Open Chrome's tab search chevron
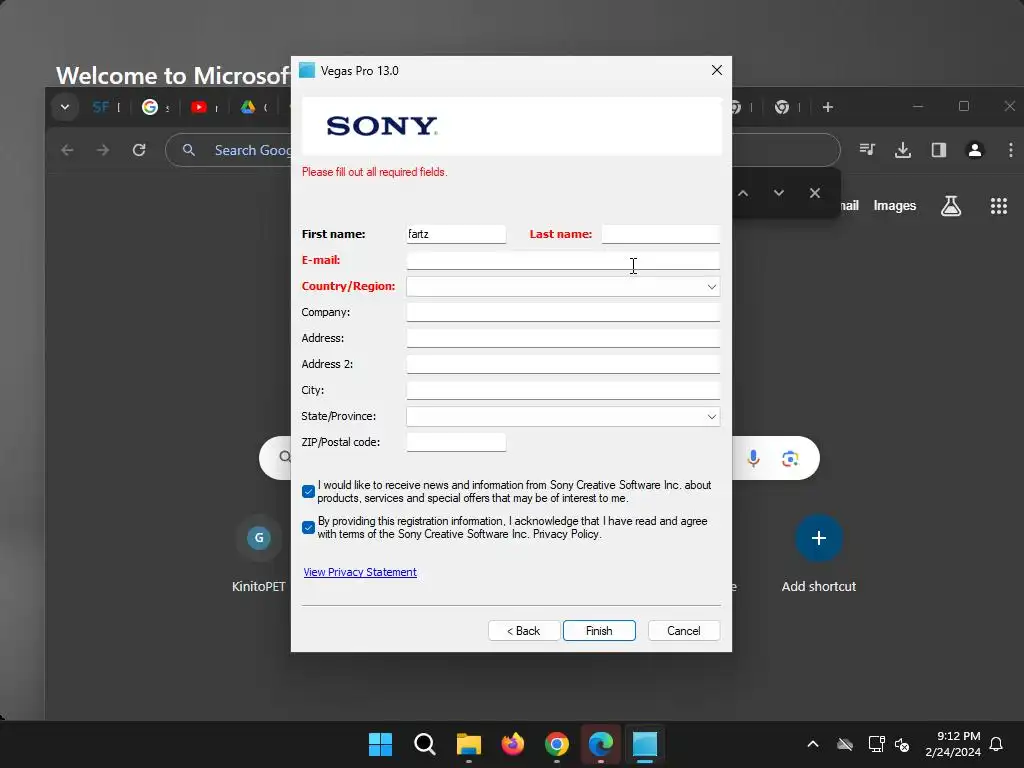Screen dimensions: 1024x768 pyautogui.click(x=65, y=107)
